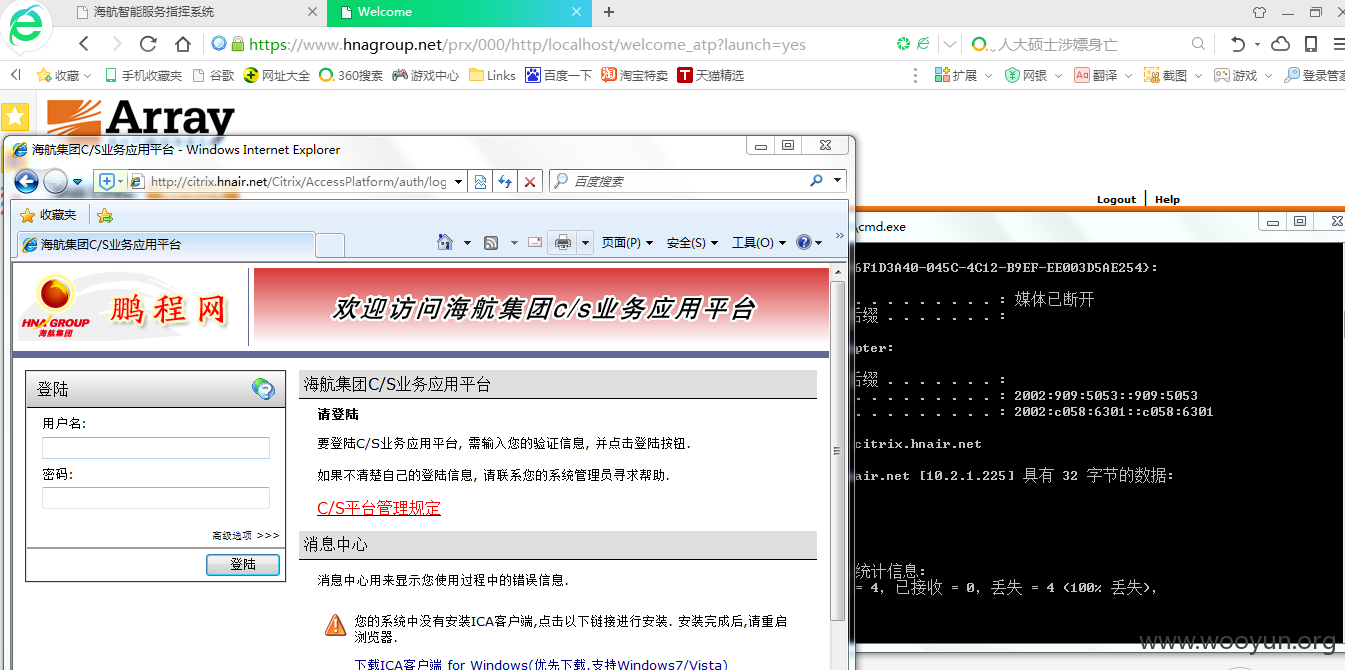Open 登录管家 login manager
This screenshot has height=670, width=1345.
click(1315, 75)
